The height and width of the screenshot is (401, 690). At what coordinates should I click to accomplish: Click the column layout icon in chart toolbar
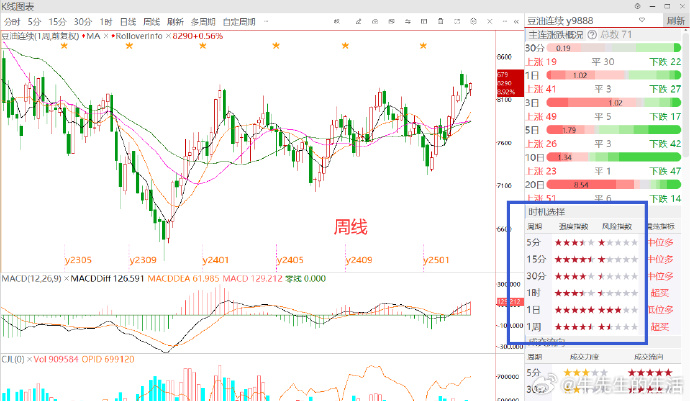424,21
